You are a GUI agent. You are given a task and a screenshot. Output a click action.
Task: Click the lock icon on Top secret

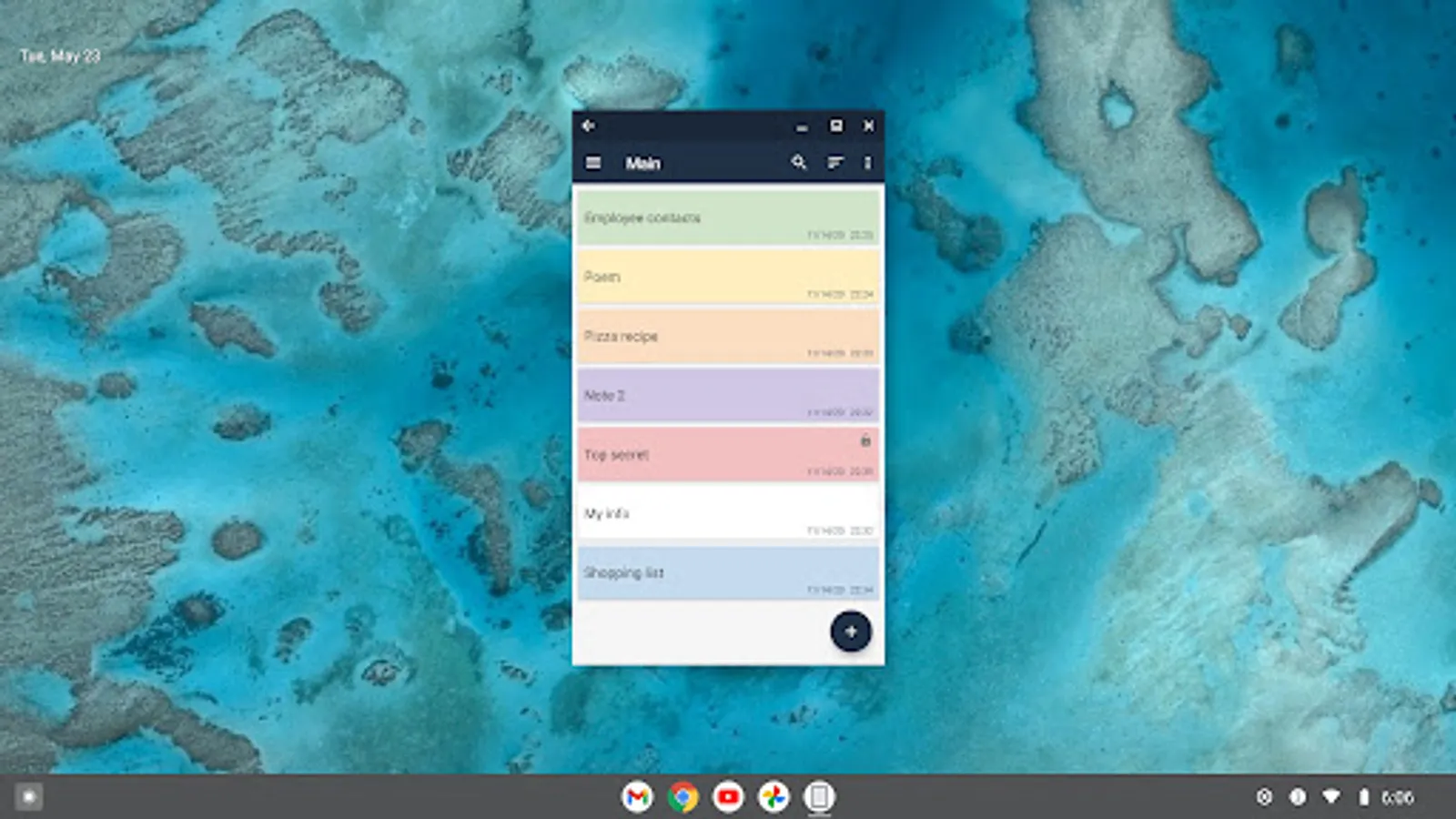coord(865,440)
